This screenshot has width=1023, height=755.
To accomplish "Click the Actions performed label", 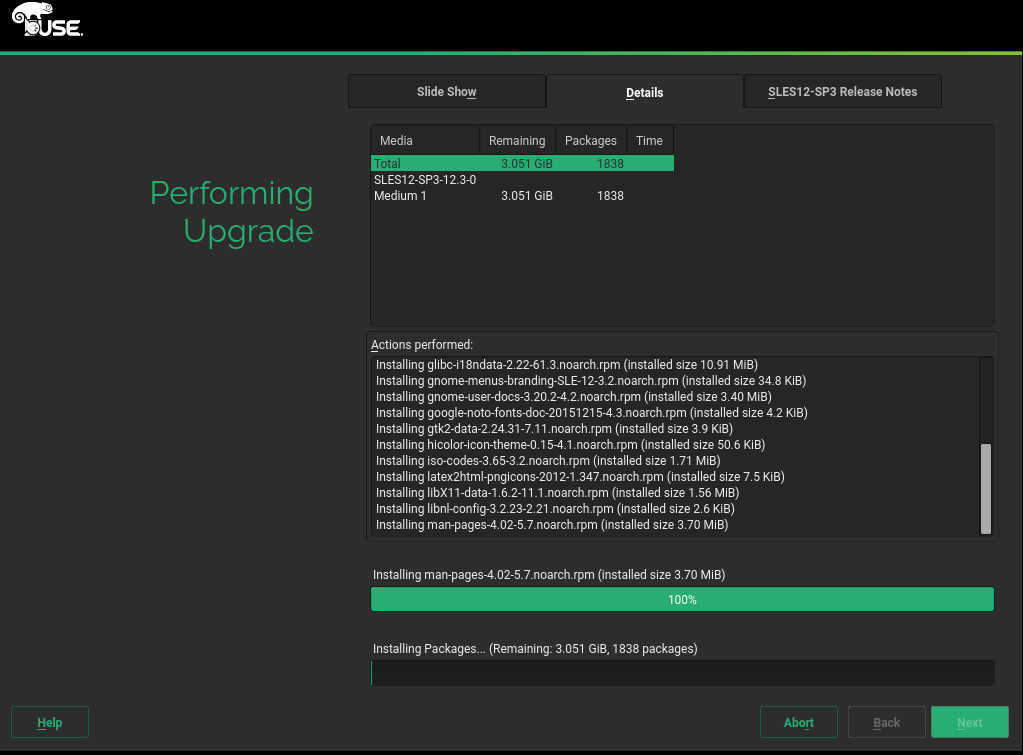I will coord(421,345).
